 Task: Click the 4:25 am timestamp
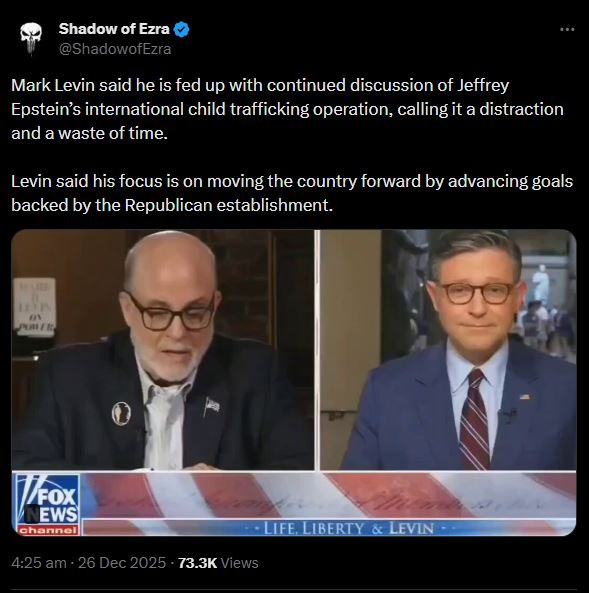(x=39, y=563)
